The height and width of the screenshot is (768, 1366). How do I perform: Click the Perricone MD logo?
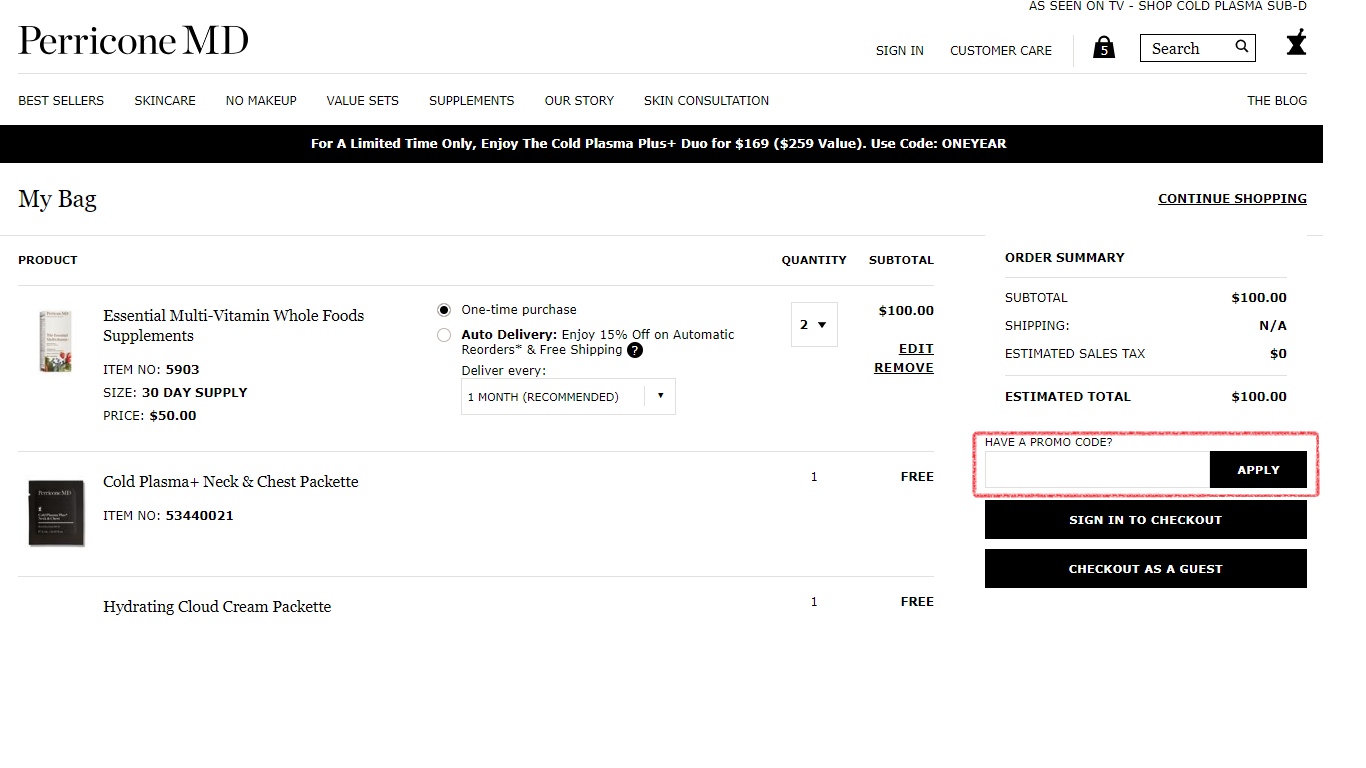click(132, 41)
